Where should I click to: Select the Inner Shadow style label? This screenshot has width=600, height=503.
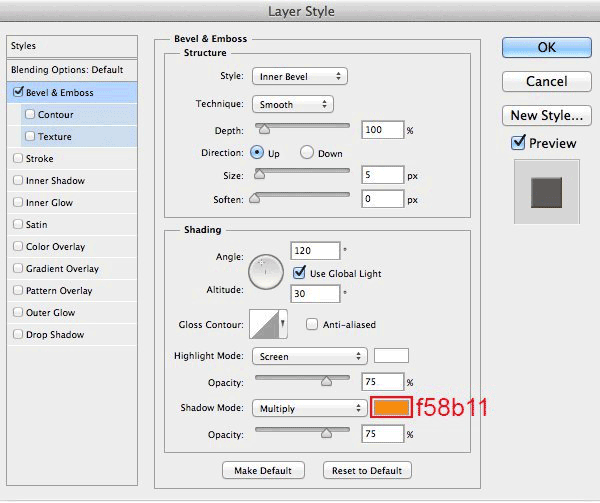[55, 181]
